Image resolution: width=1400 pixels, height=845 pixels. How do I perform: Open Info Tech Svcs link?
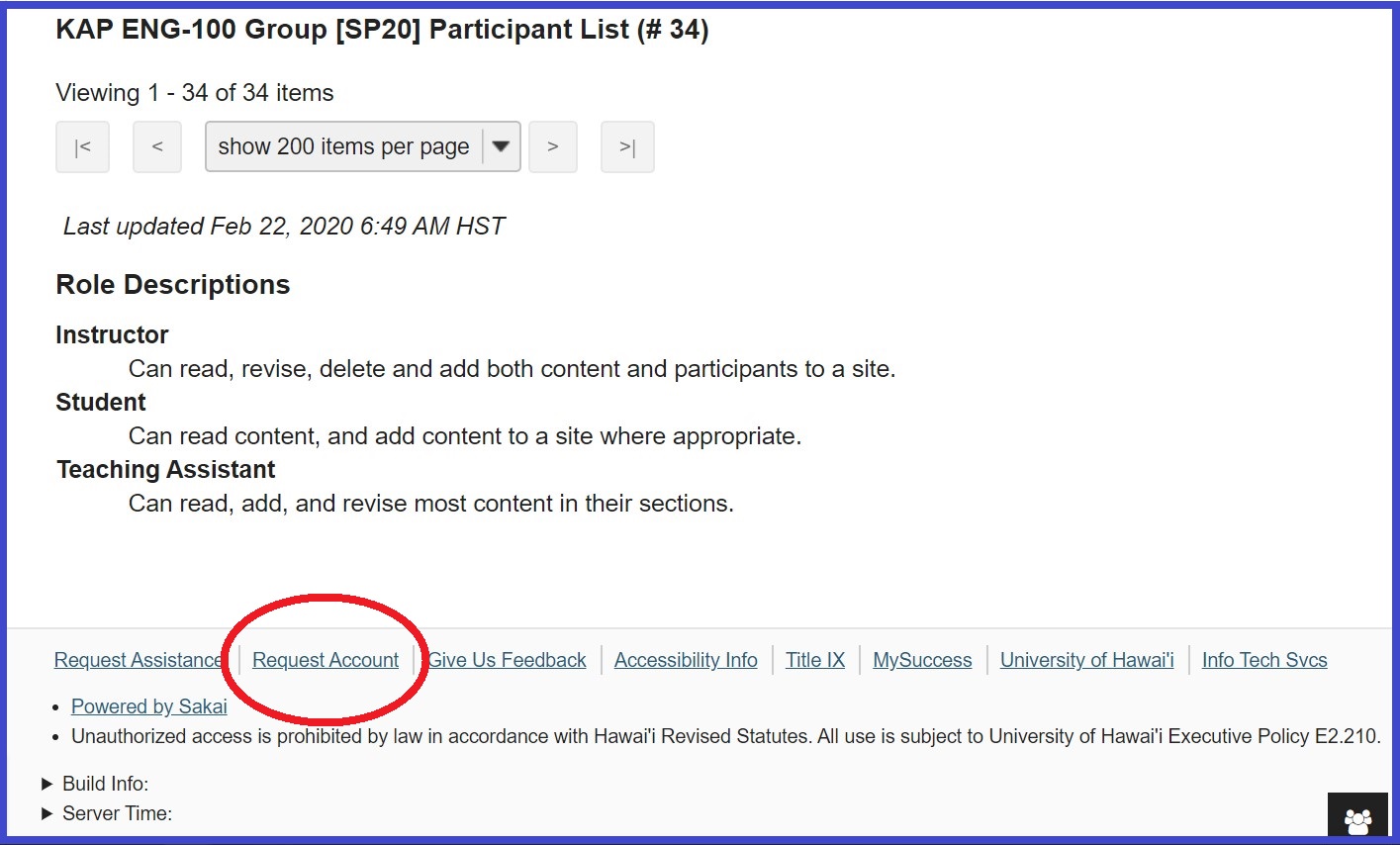[1264, 660]
